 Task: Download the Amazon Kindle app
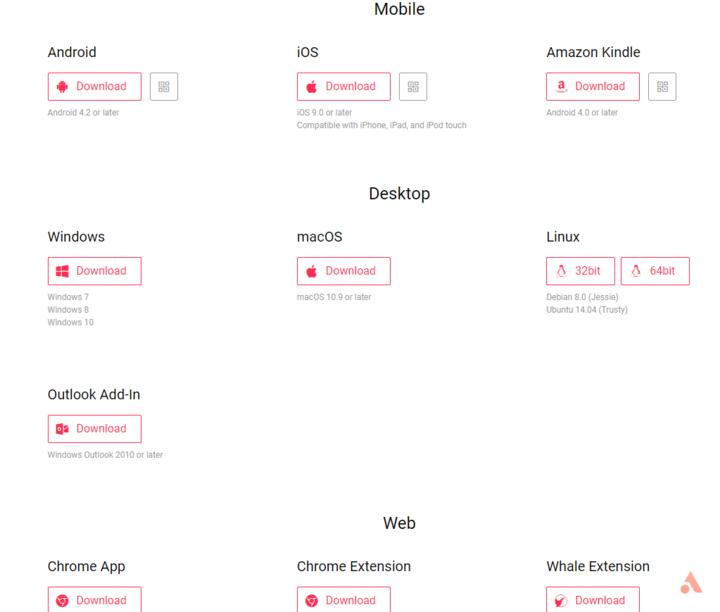click(593, 86)
